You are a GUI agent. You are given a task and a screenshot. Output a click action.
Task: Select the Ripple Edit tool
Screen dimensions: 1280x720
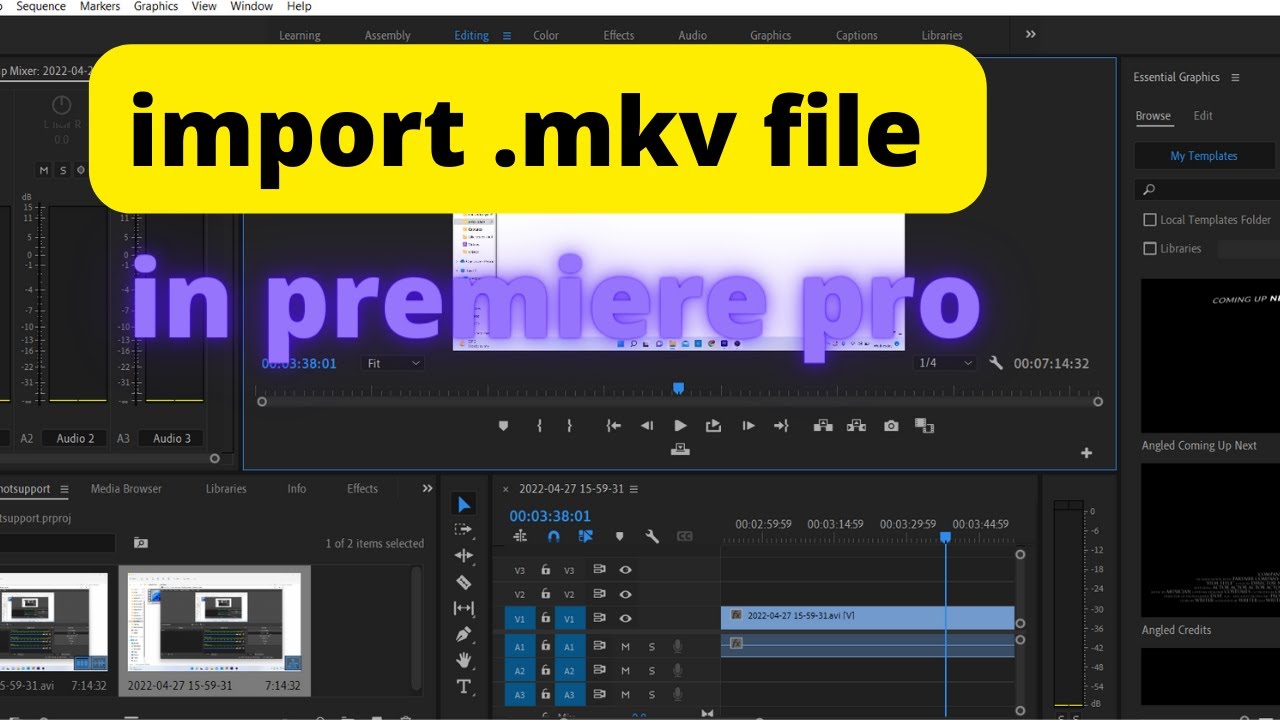coord(463,556)
